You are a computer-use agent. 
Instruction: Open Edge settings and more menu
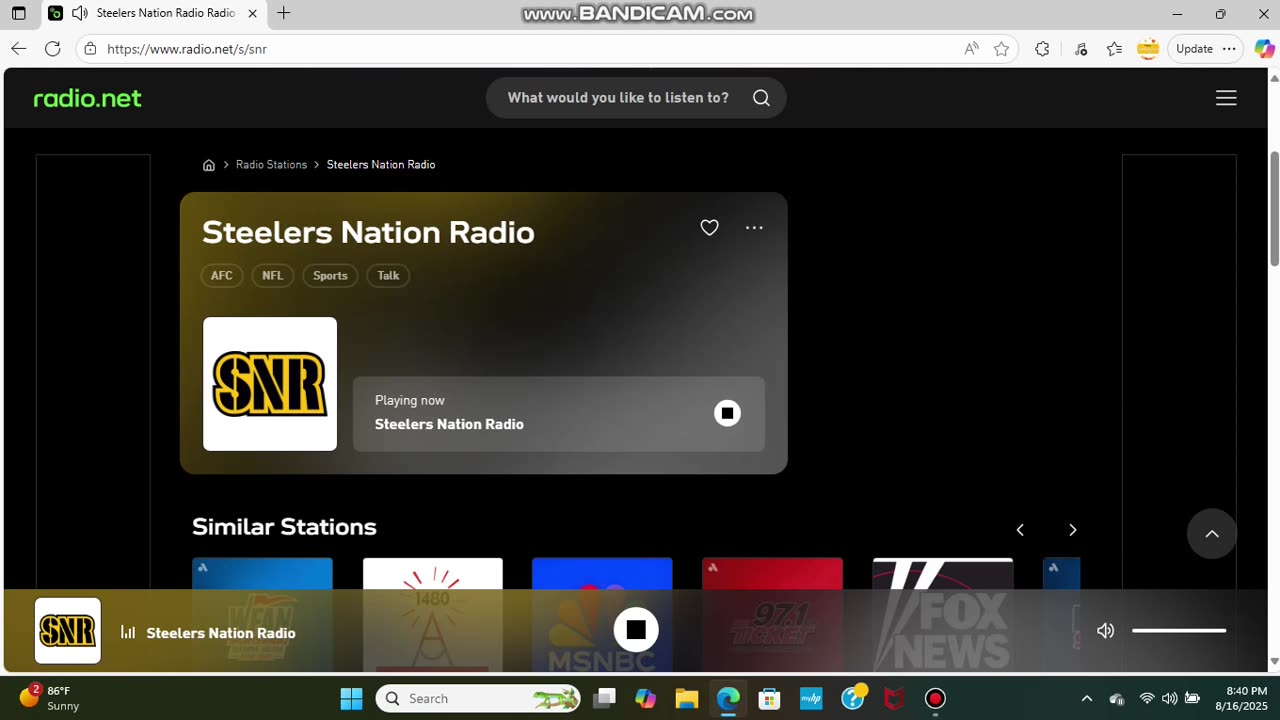click(1229, 48)
